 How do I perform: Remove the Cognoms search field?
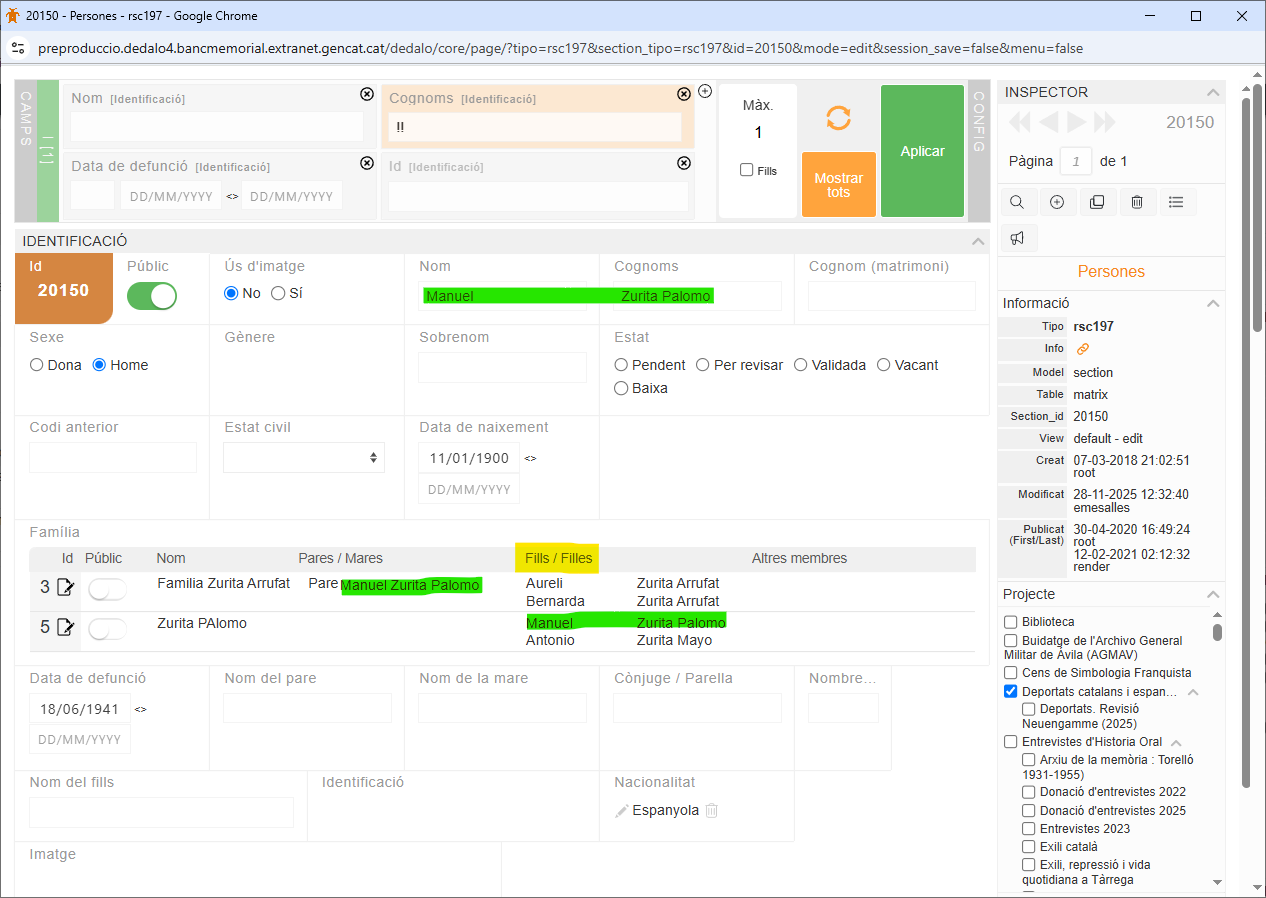(x=684, y=94)
